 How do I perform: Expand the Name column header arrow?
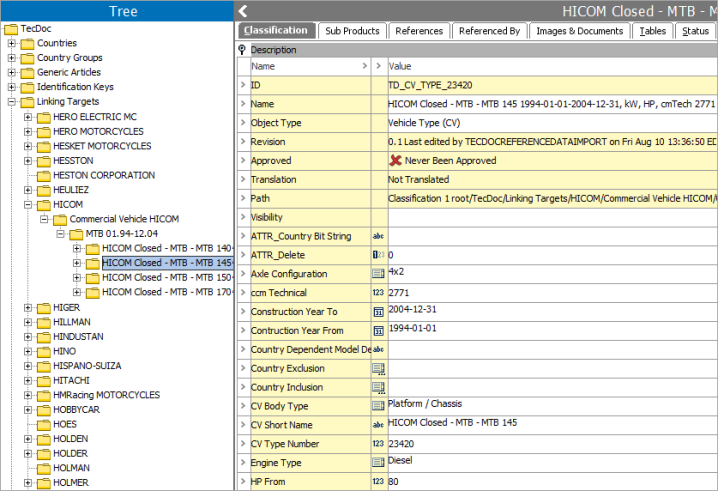[364, 66]
